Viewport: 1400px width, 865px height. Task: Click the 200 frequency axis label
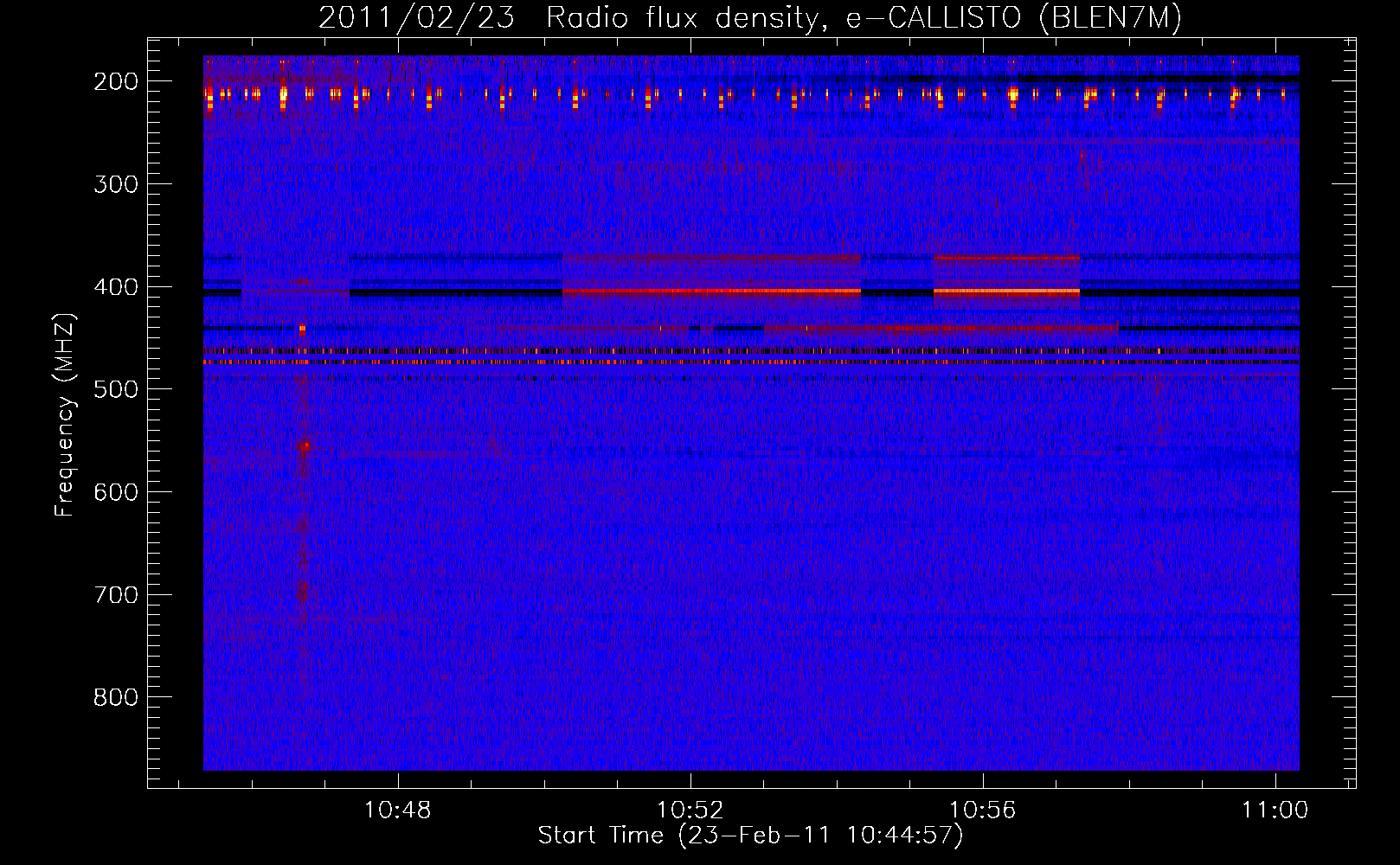click(x=116, y=81)
